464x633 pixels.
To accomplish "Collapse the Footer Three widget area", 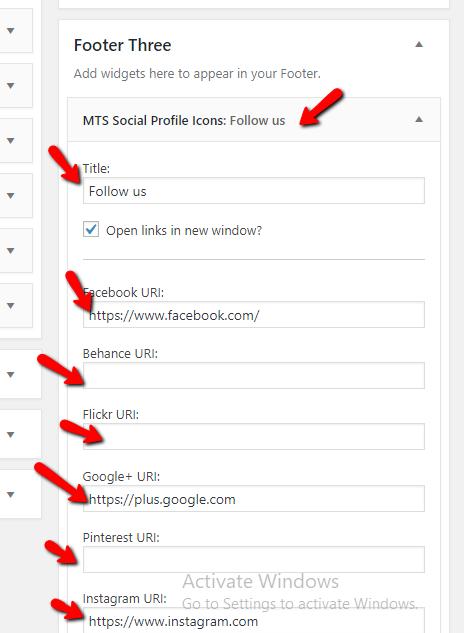I will 419,44.
